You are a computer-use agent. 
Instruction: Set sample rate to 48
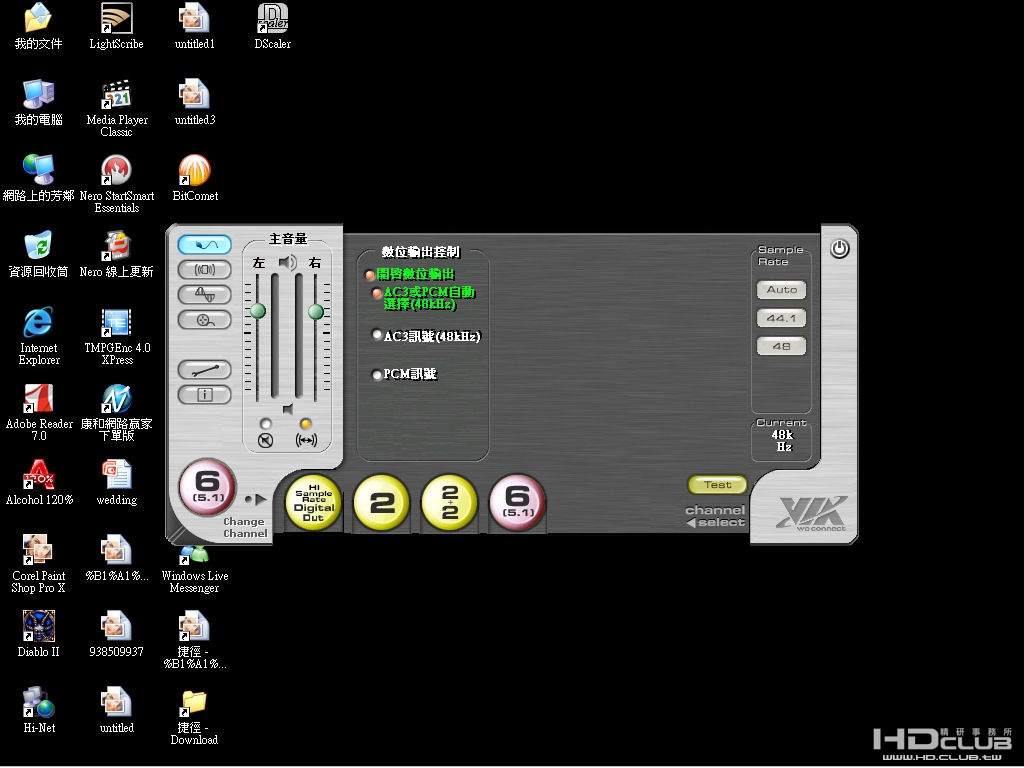782,346
